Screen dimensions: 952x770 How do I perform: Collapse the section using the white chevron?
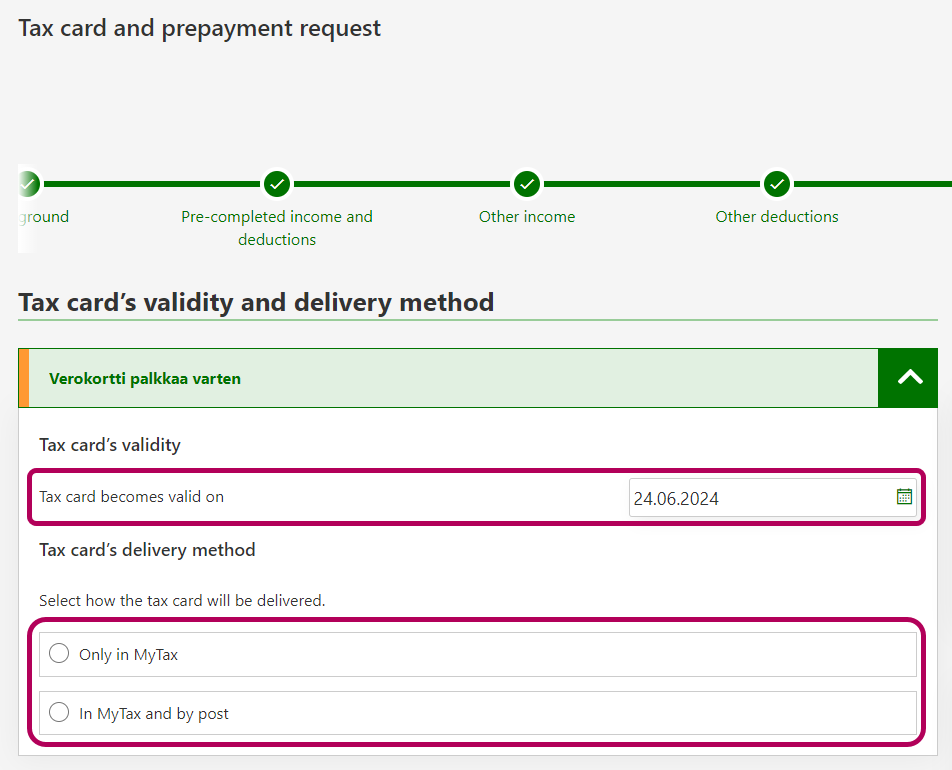point(908,378)
